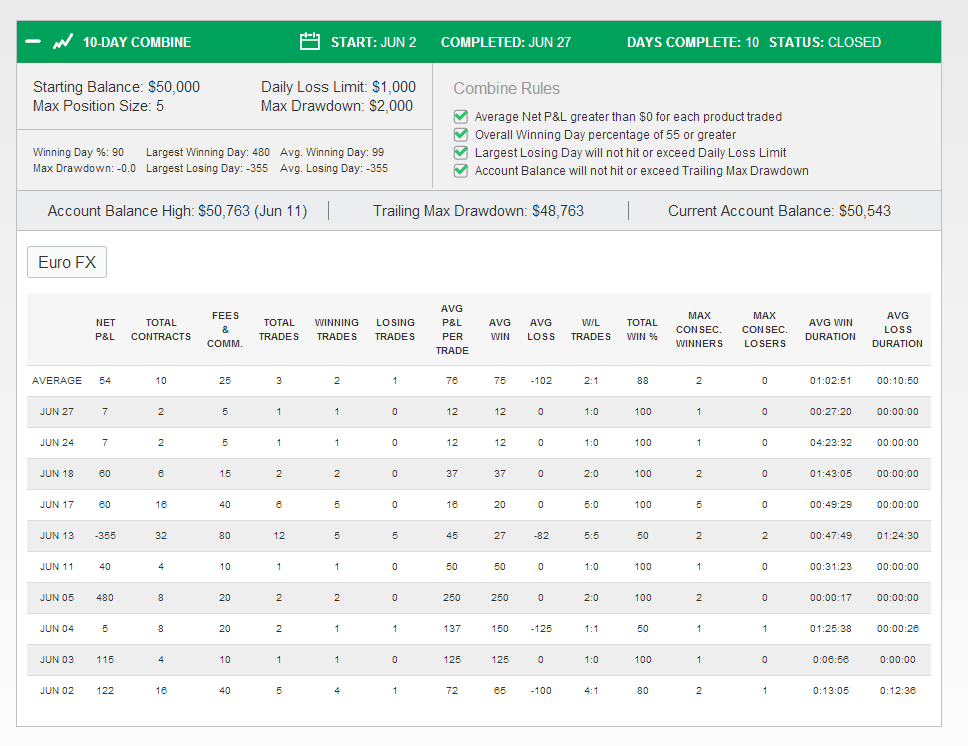Click the AVG P&L PER TRADE header
Viewport: 968px width, 746px height.
(452, 329)
